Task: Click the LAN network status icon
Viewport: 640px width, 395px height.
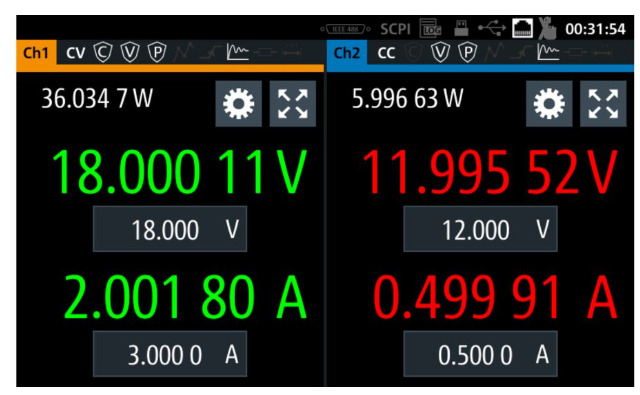Action: click(522, 29)
